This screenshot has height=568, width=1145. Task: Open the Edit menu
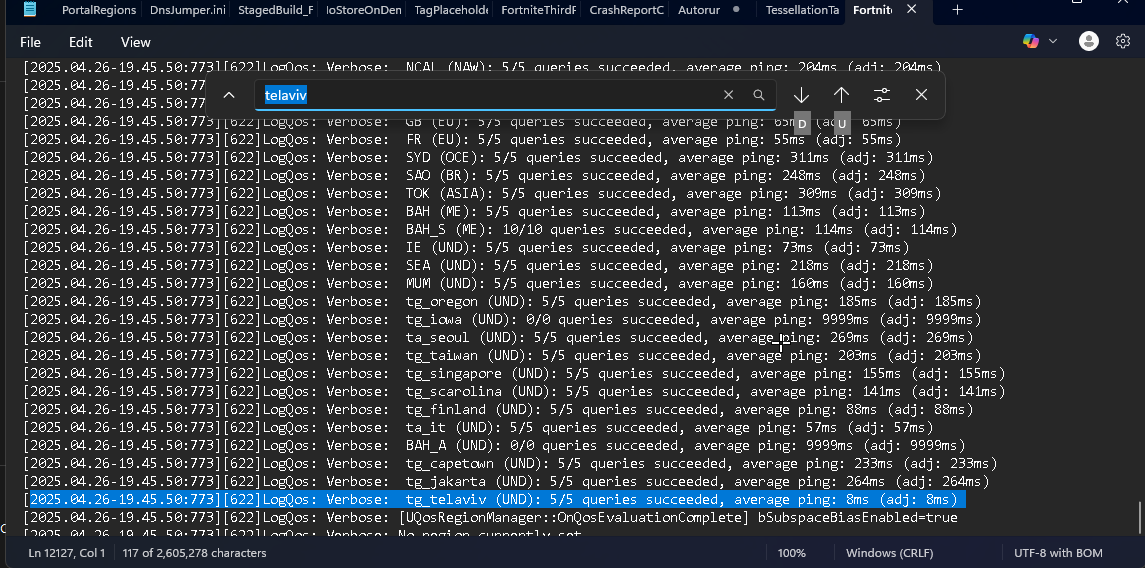(80, 42)
